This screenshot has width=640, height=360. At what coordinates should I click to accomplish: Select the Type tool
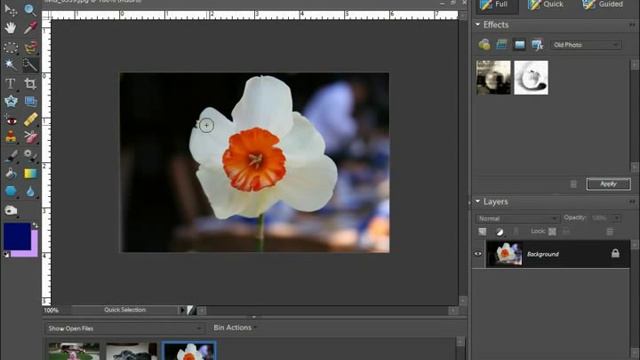[x=11, y=84]
